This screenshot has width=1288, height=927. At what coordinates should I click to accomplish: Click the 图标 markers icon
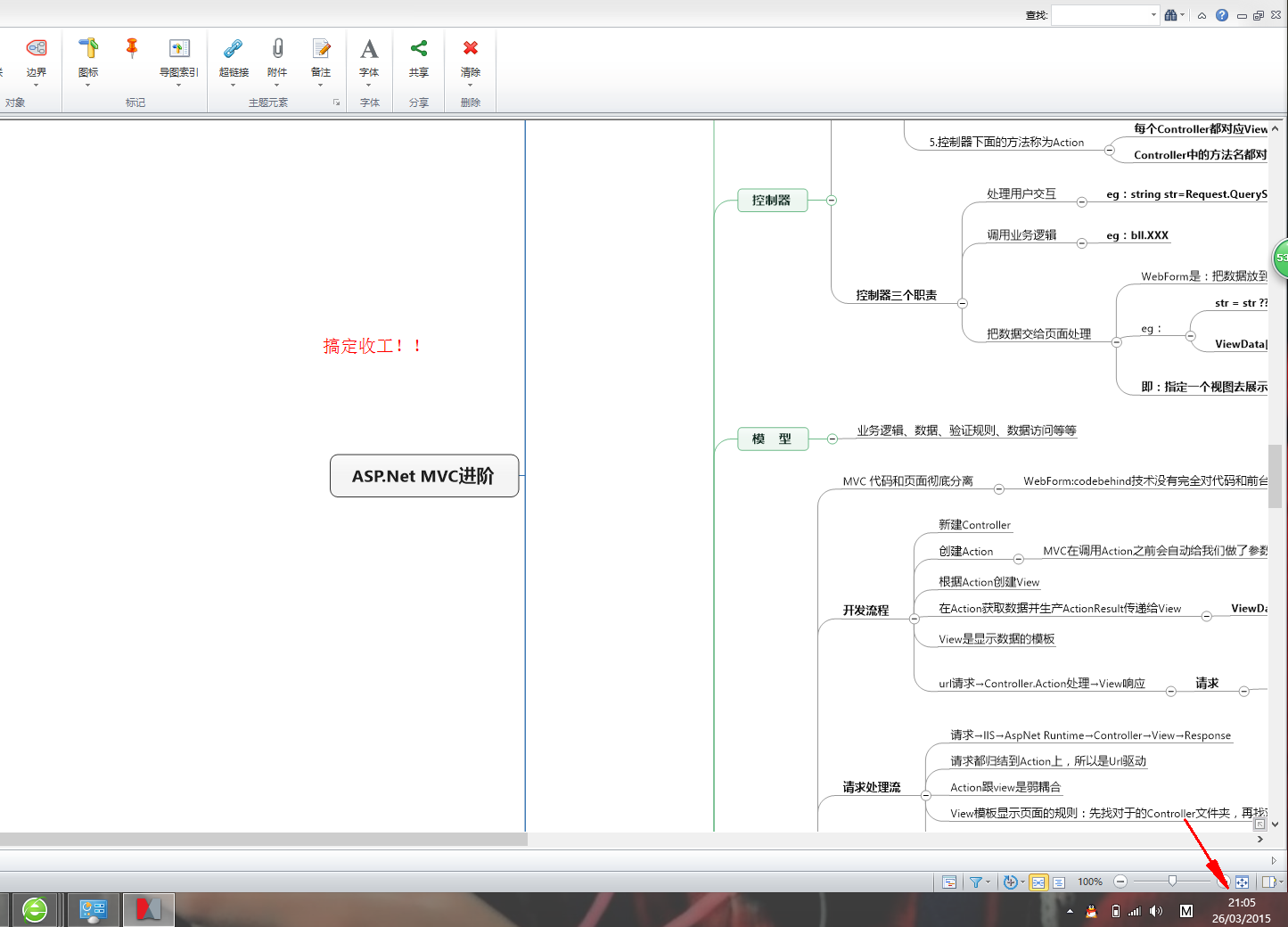pos(88,48)
